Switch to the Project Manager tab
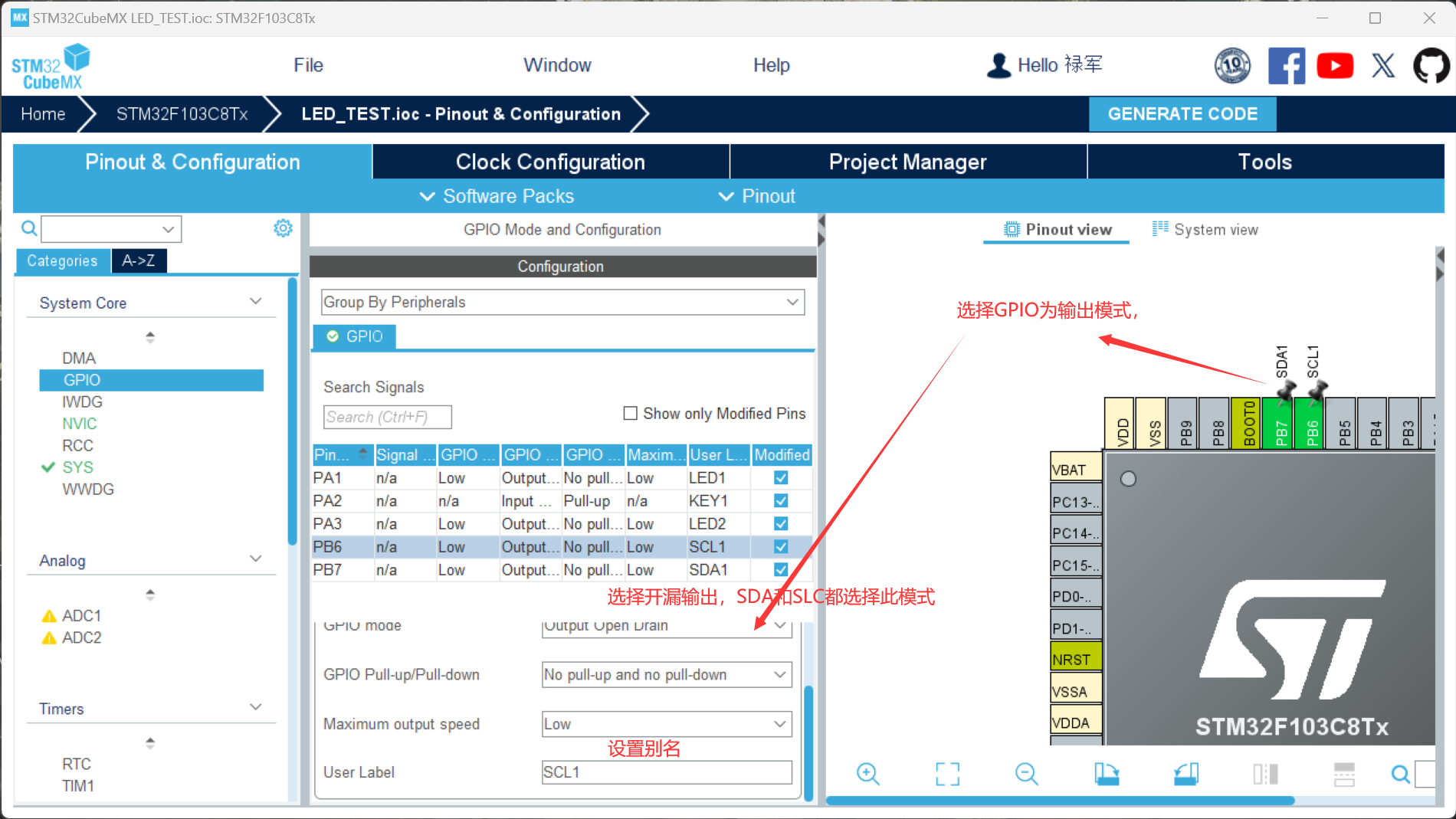This screenshot has width=1456, height=819. click(x=907, y=162)
